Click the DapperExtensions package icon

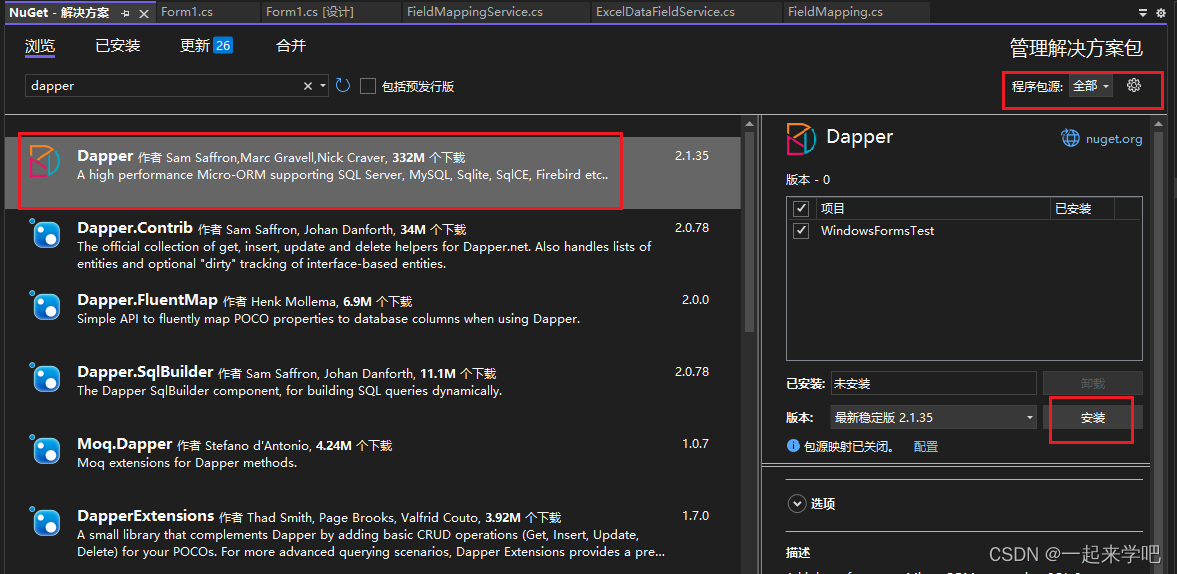tap(47, 521)
